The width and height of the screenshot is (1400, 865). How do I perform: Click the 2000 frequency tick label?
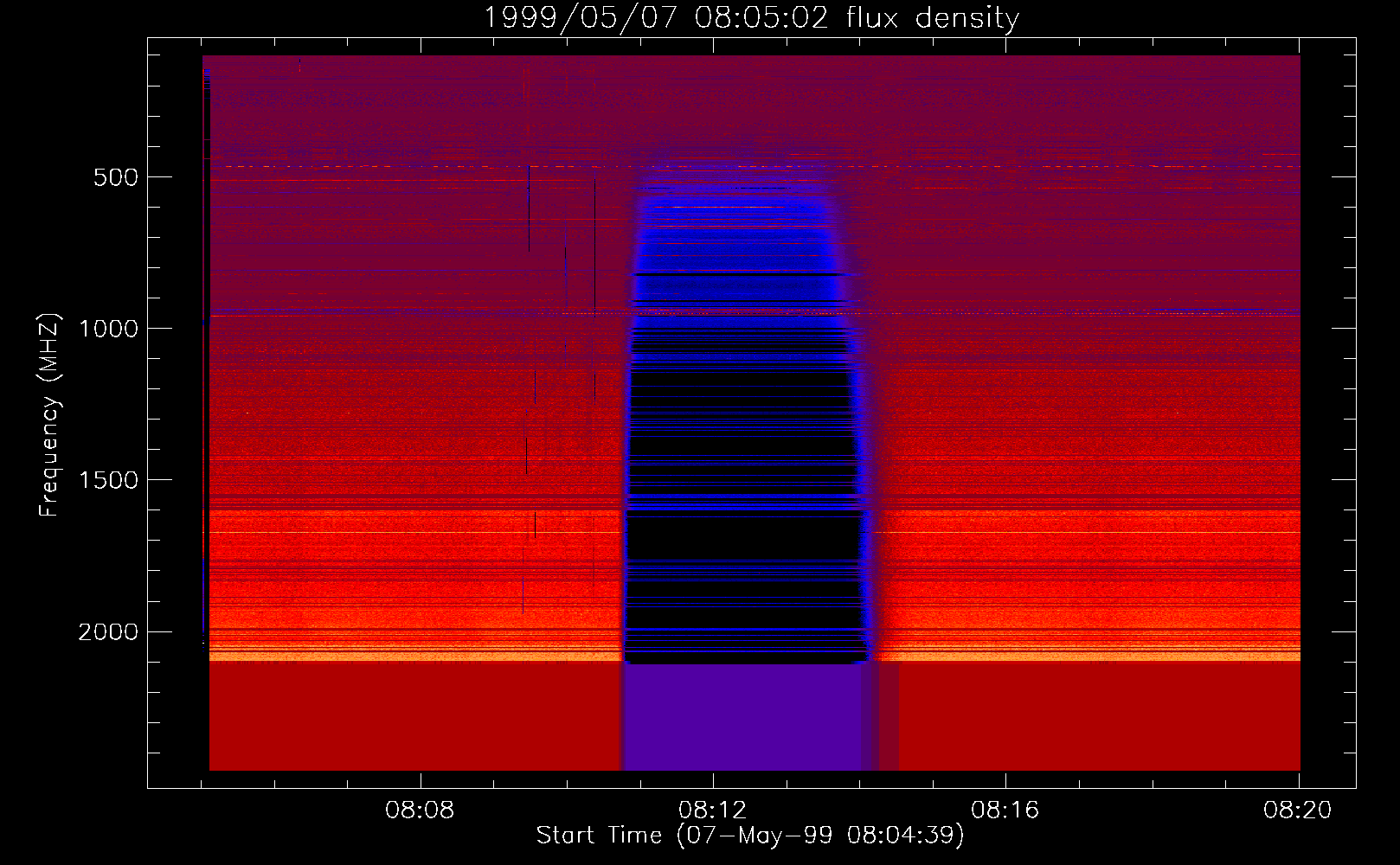click(108, 632)
